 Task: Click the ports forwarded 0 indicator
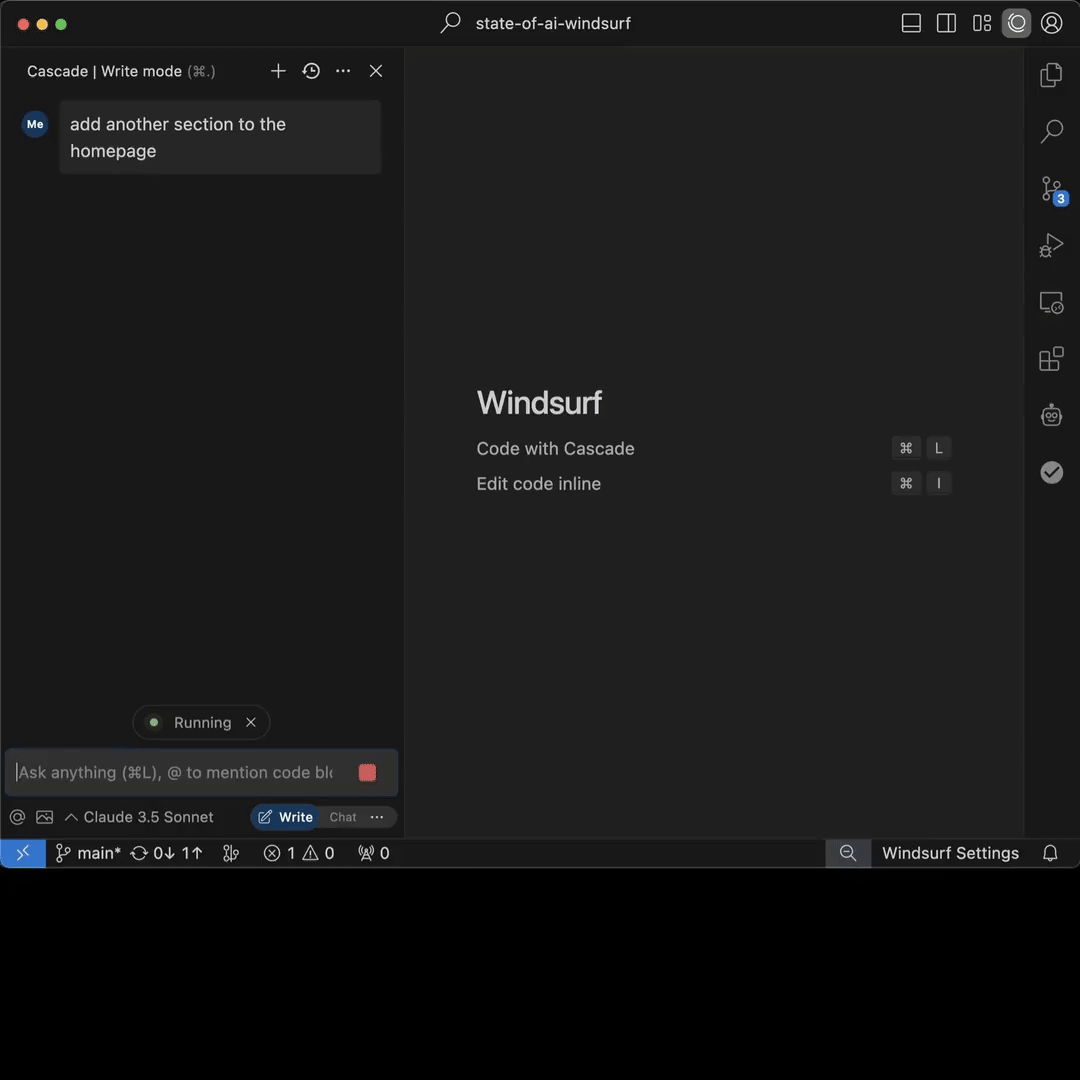point(374,853)
